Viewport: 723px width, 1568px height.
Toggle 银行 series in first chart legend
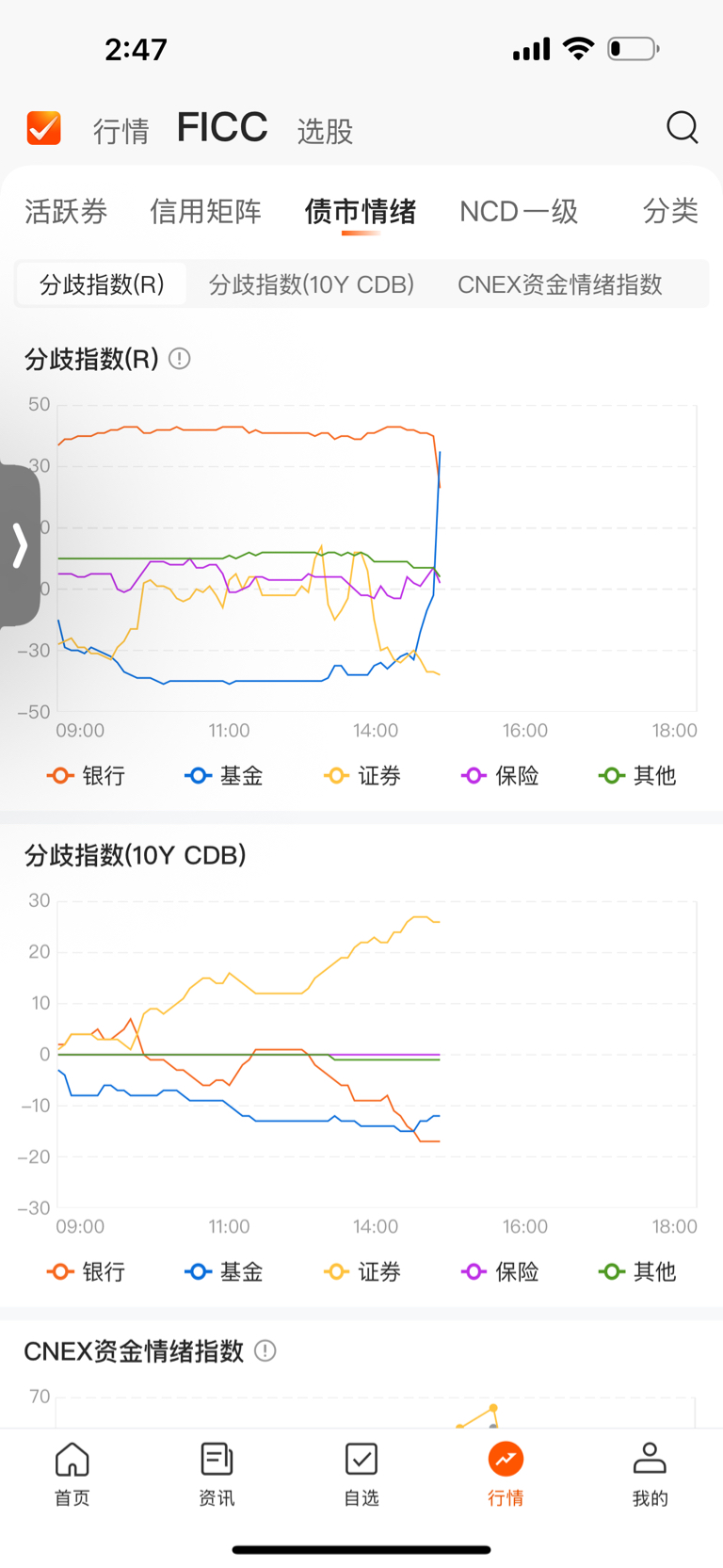pos(86,776)
